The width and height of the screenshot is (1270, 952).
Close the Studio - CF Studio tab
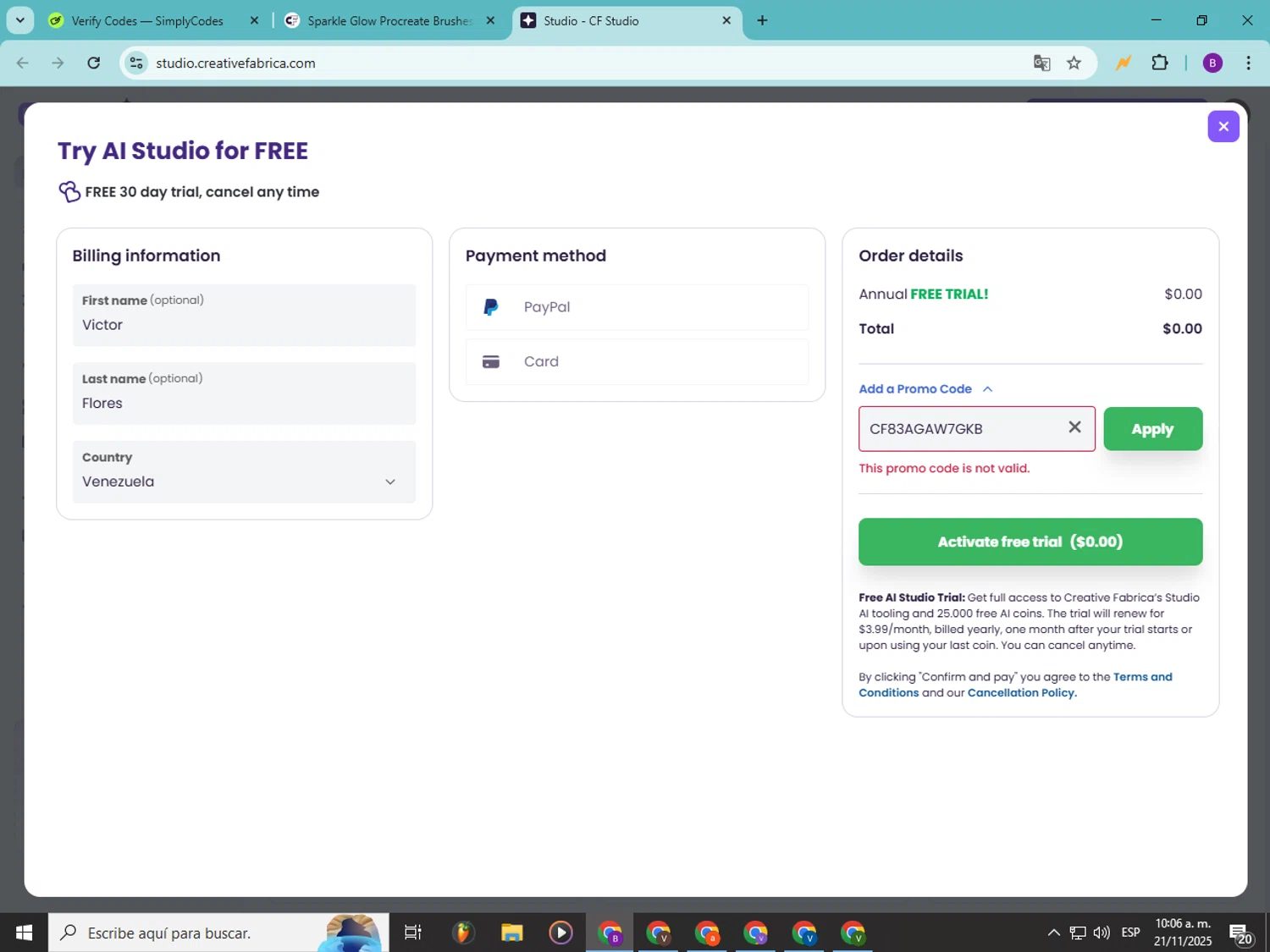[726, 20]
